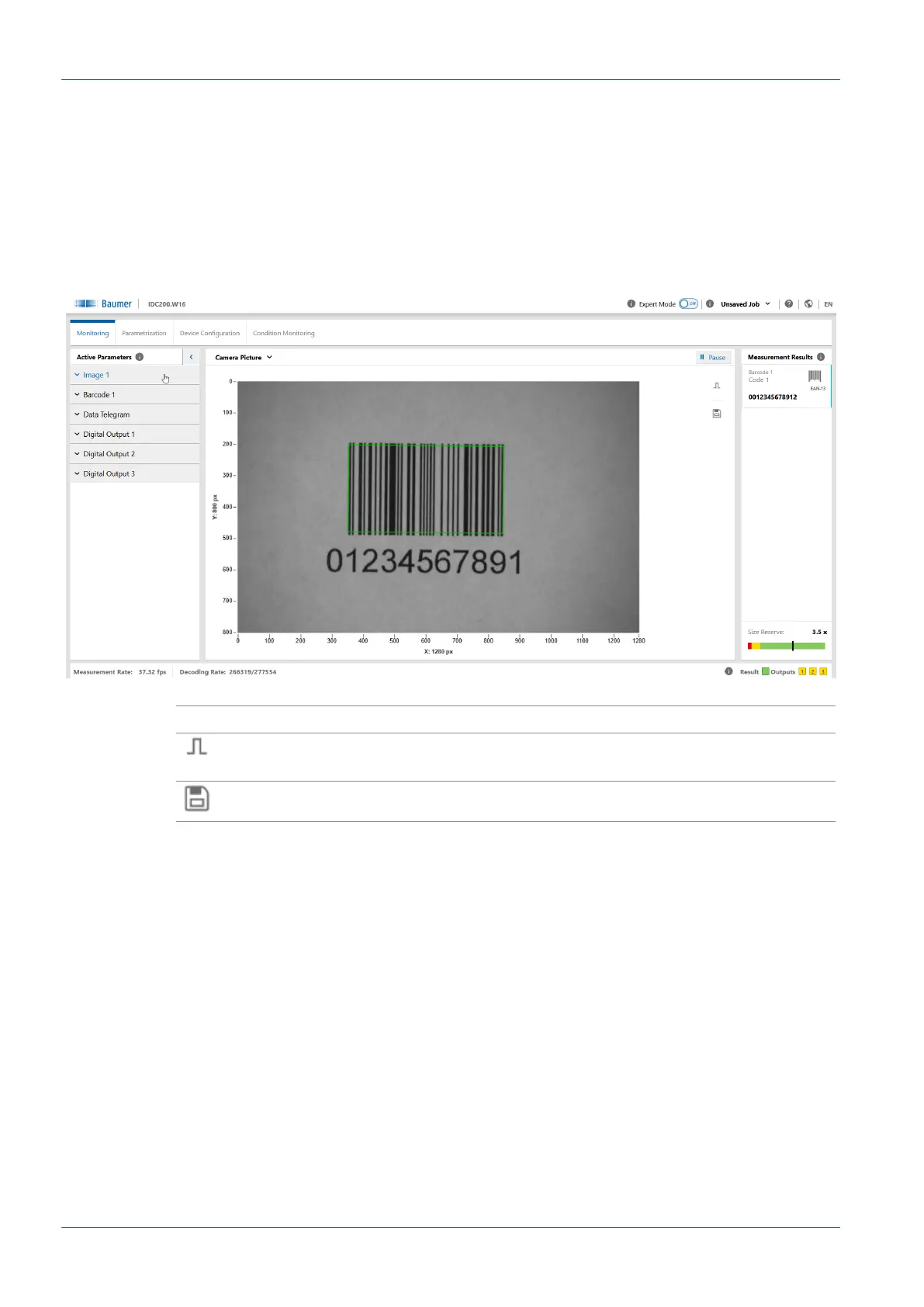
Task: Expand the Data Telegram section
Action: point(106,414)
